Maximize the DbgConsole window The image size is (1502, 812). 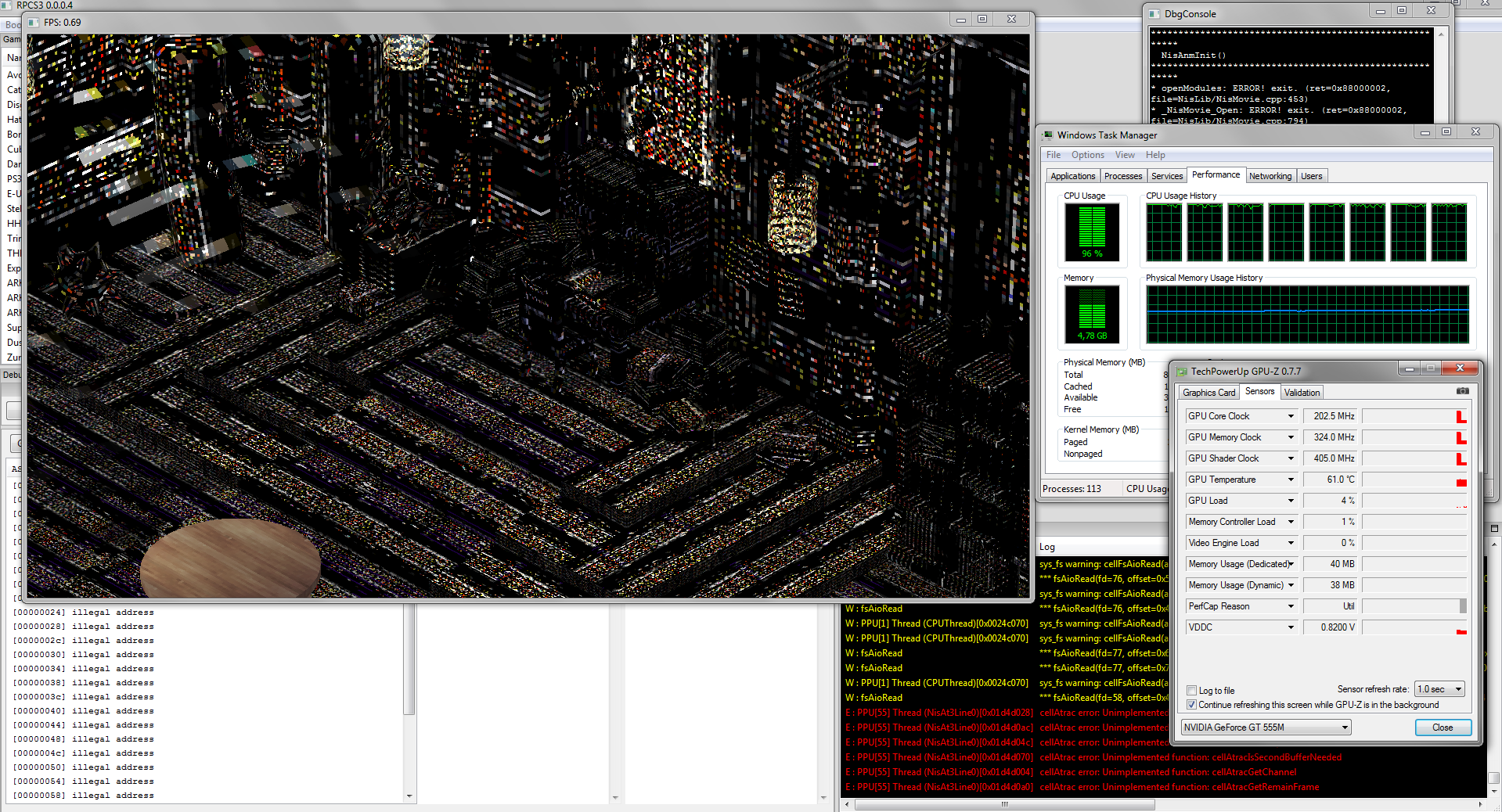[1402, 11]
